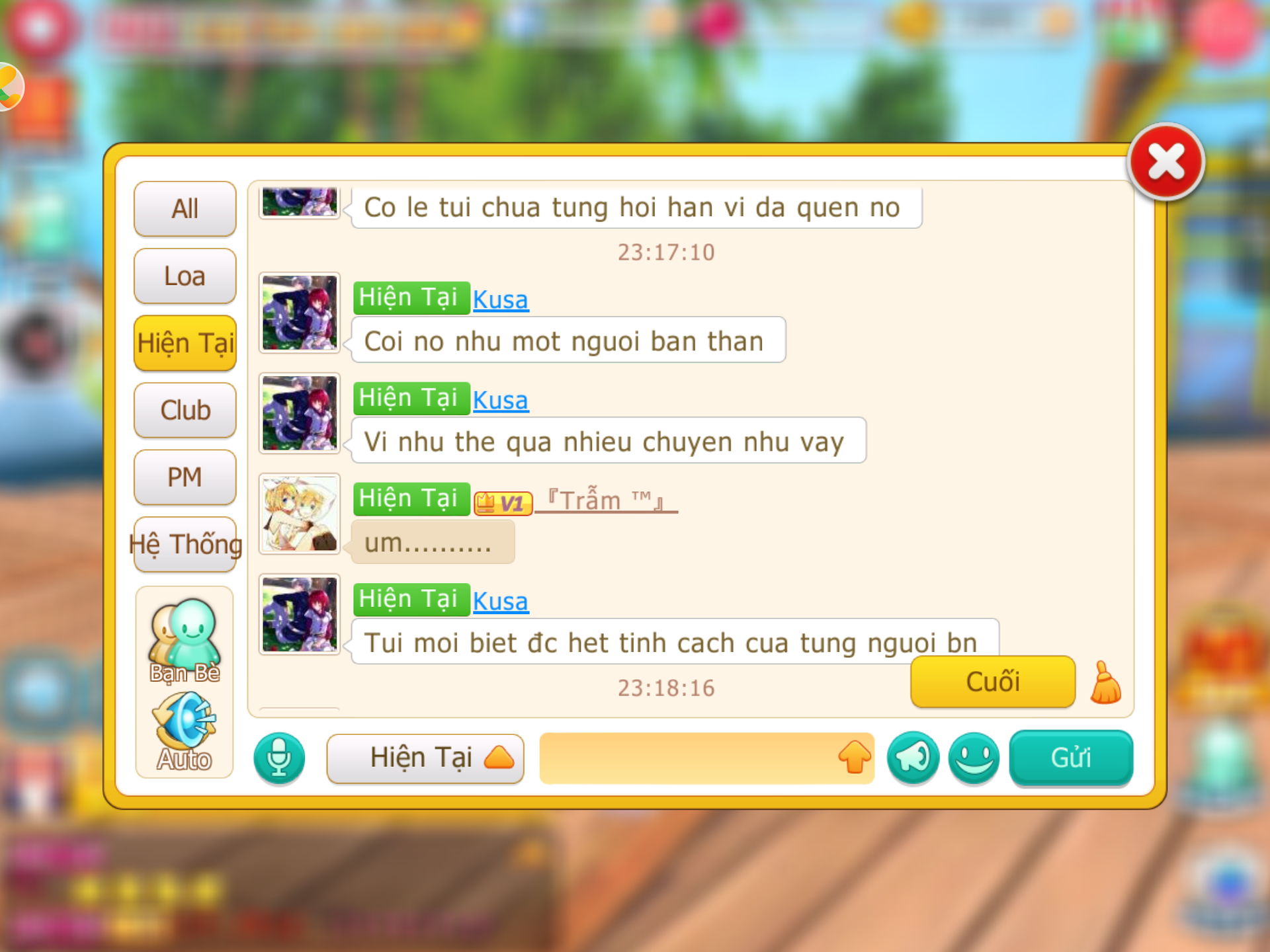
Task: Select the Hiện Tại sidebar tab
Action: tap(185, 343)
